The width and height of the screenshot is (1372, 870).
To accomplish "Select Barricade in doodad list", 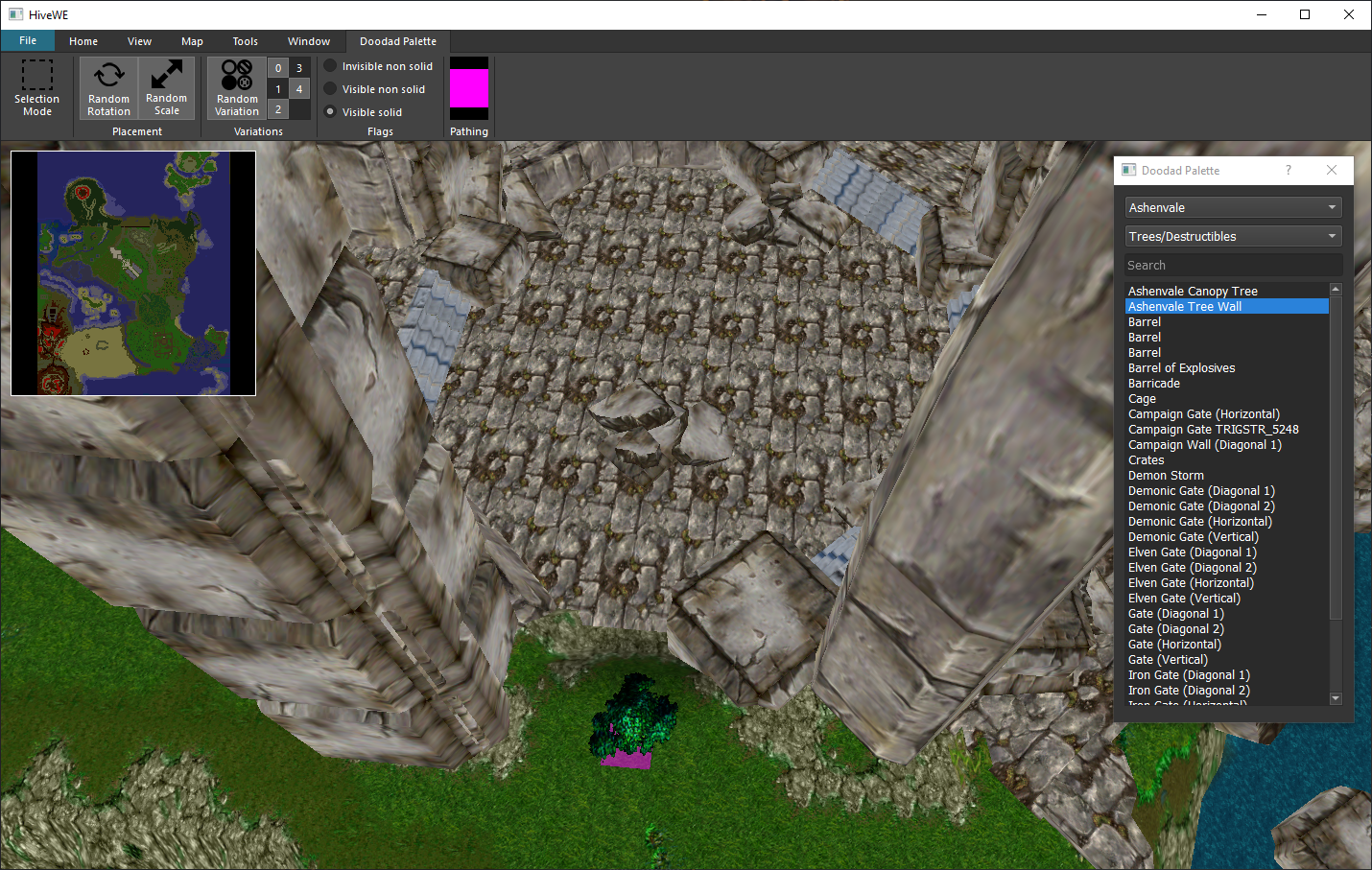I will 1227,383.
